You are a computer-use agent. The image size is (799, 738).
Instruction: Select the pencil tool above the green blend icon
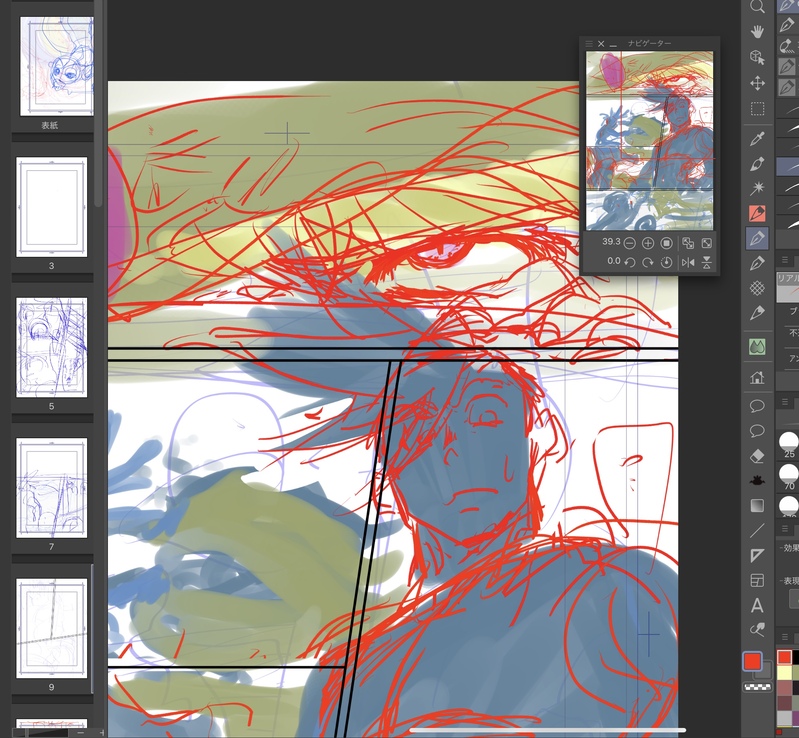757,313
